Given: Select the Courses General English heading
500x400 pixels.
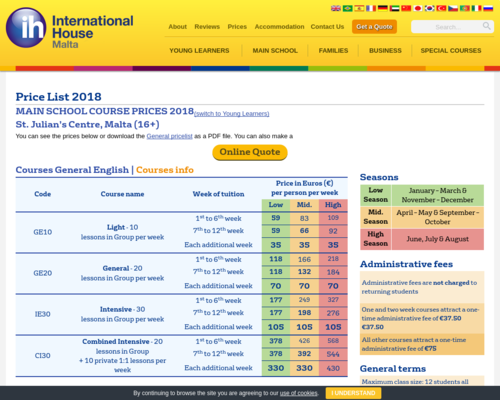Looking at the screenshot, I should (x=72, y=170).
